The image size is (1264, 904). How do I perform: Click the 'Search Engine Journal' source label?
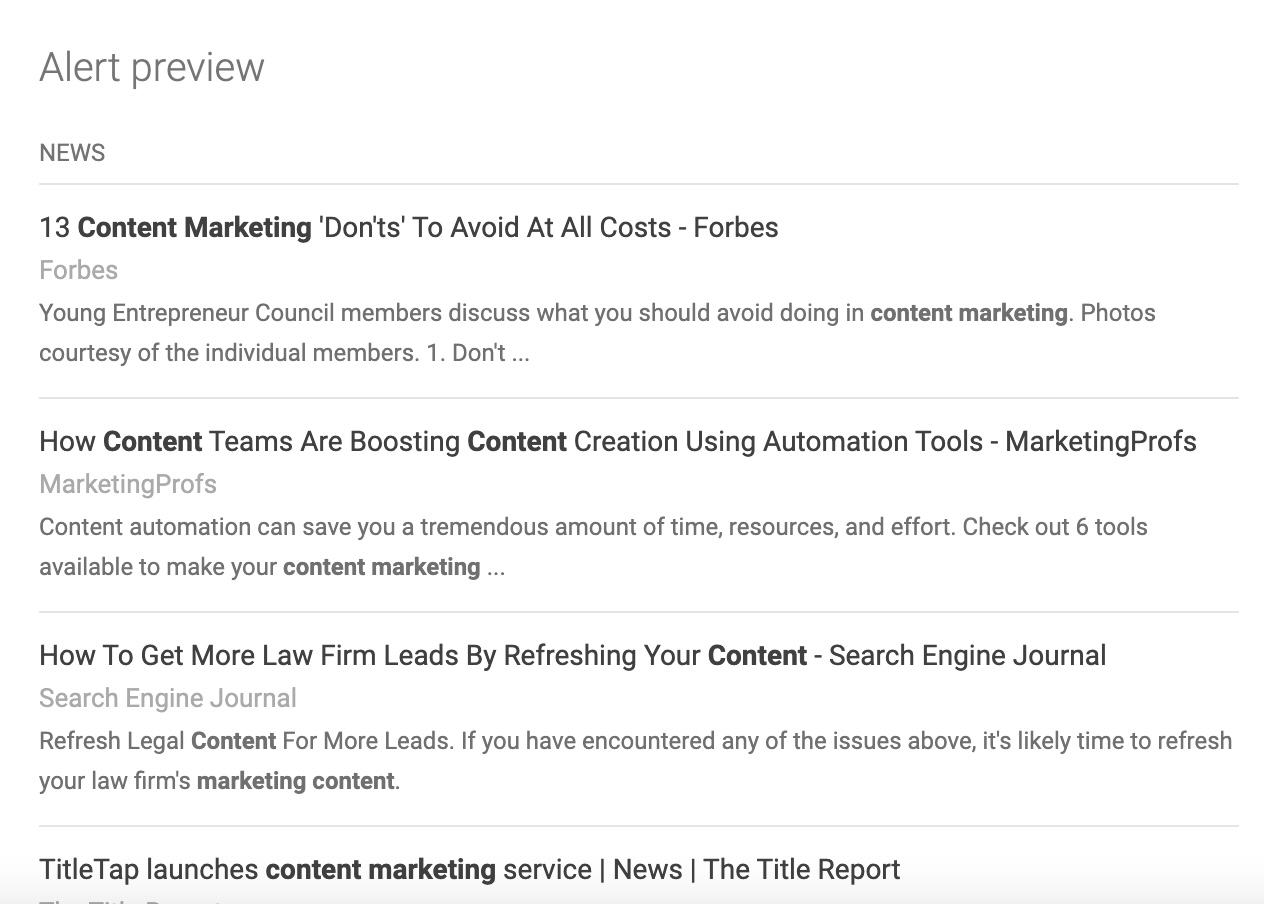tap(168, 699)
